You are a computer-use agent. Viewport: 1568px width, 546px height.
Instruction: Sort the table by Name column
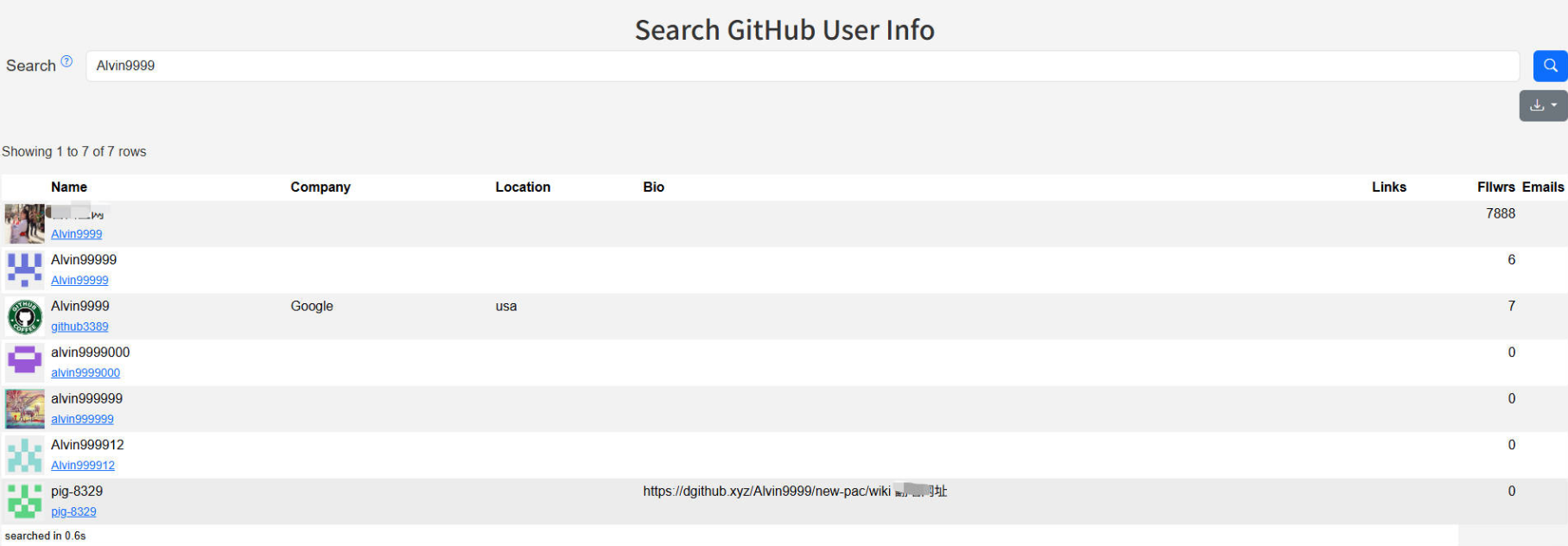68,187
